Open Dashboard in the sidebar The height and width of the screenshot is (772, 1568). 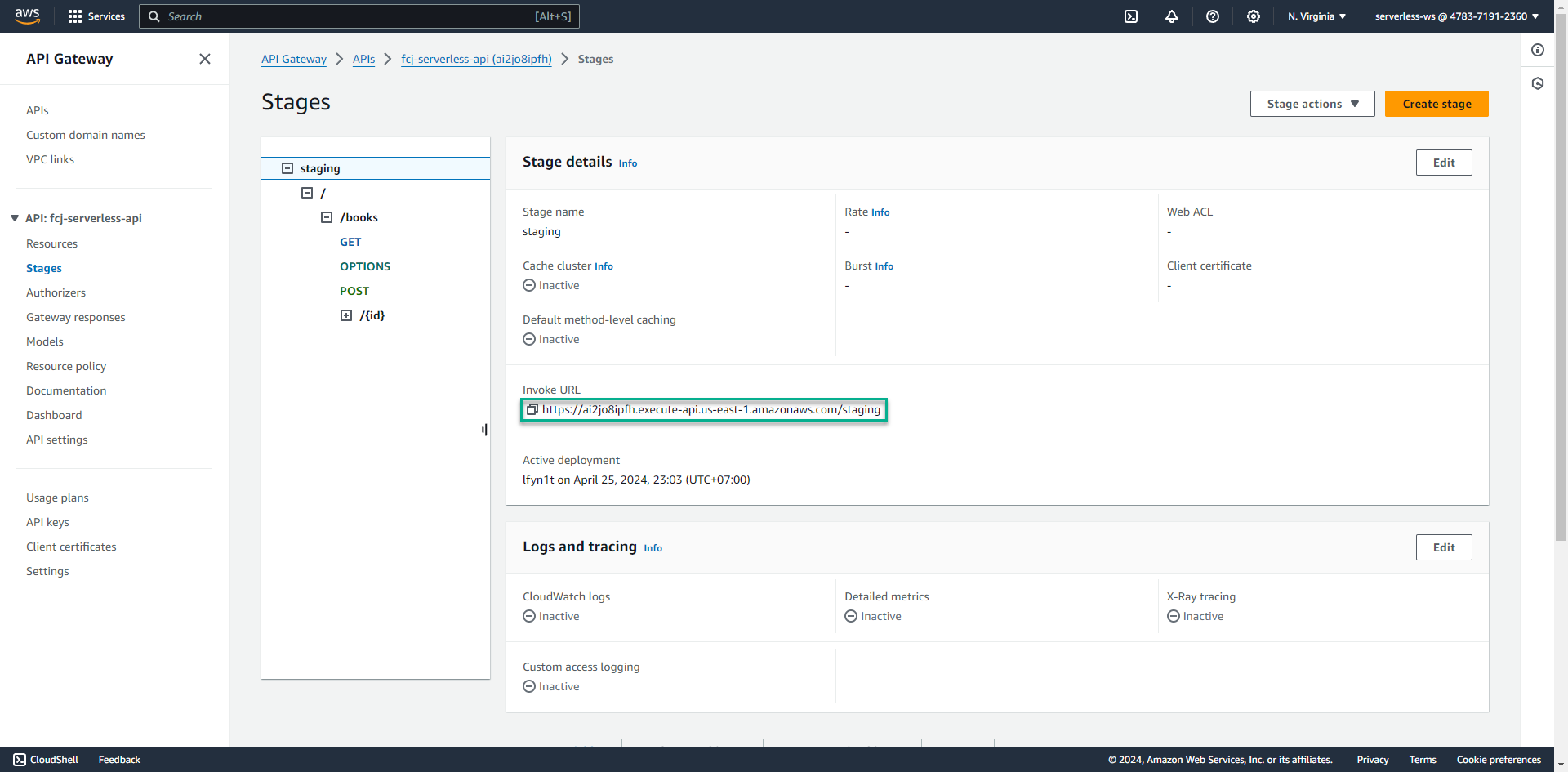[54, 415]
